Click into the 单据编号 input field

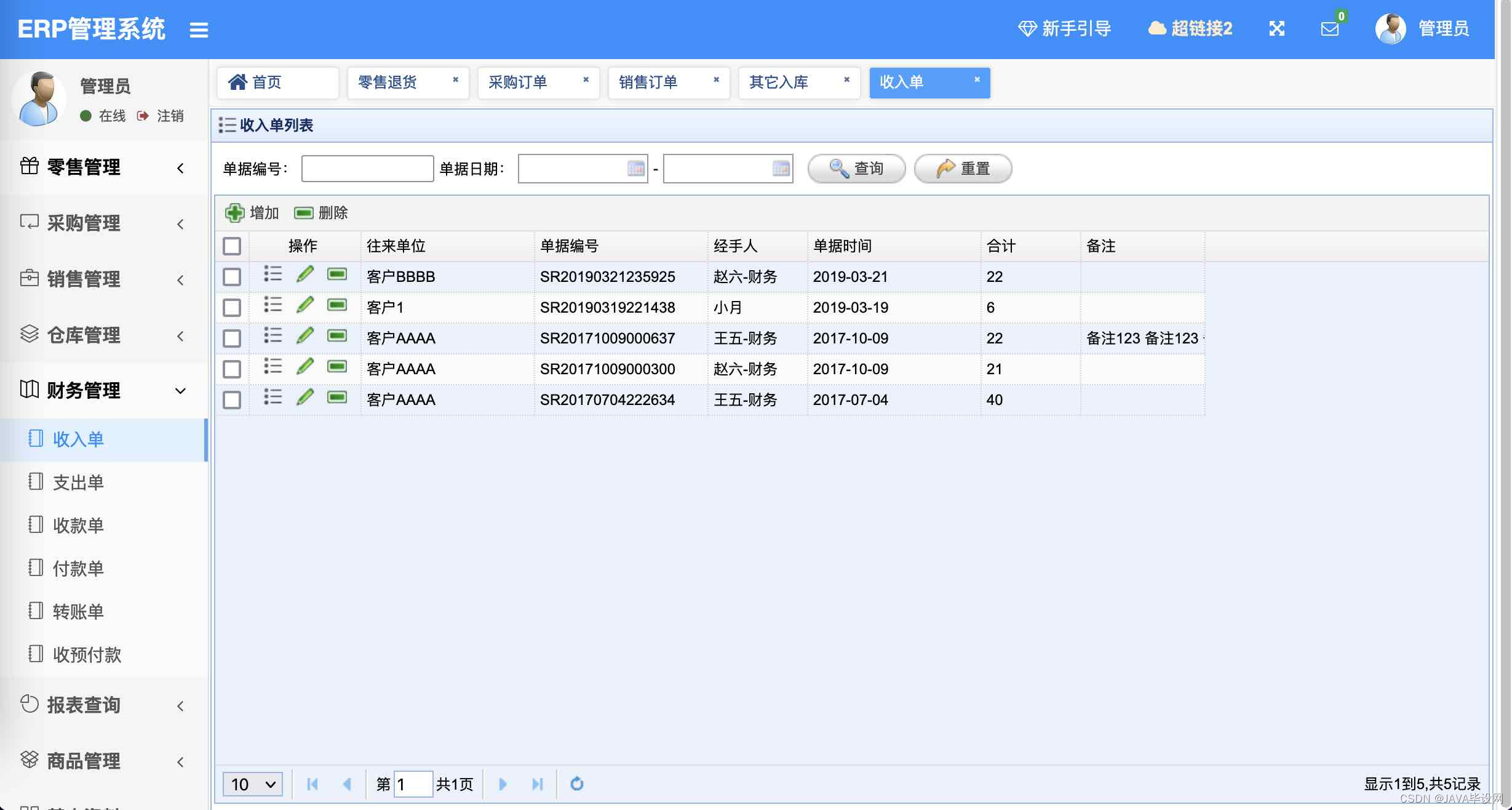[367, 169]
